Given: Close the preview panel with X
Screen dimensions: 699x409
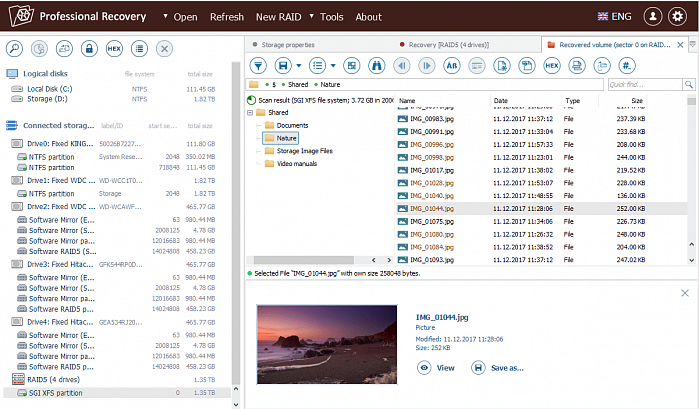Looking at the screenshot, I should pos(685,293).
